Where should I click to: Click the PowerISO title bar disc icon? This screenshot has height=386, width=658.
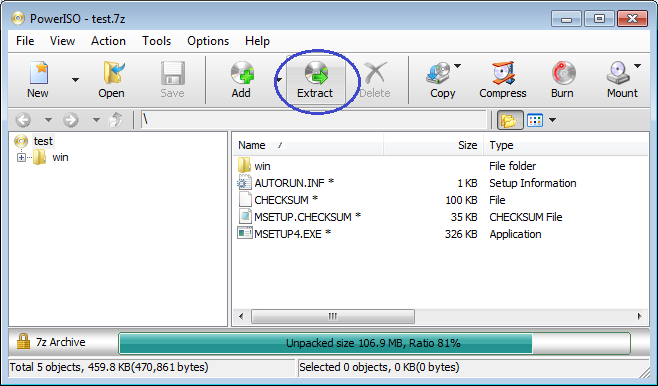point(18,18)
